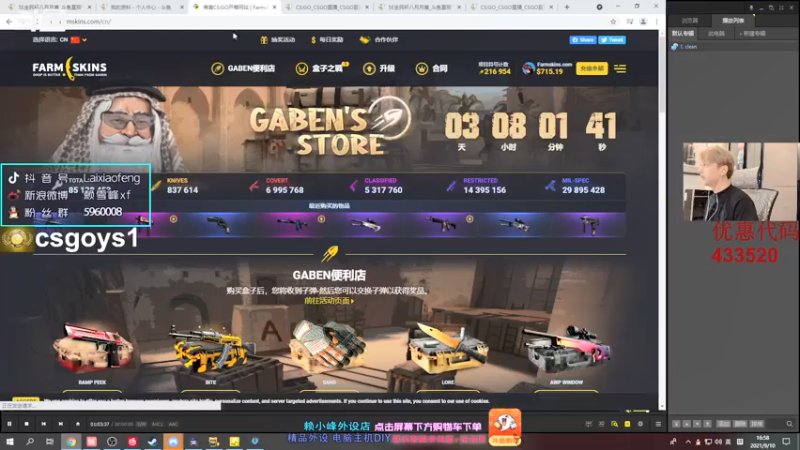This screenshot has height=450, width=800.
Task: Click the MIL-SPEC 29 895 428 counter
Action: point(575,186)
